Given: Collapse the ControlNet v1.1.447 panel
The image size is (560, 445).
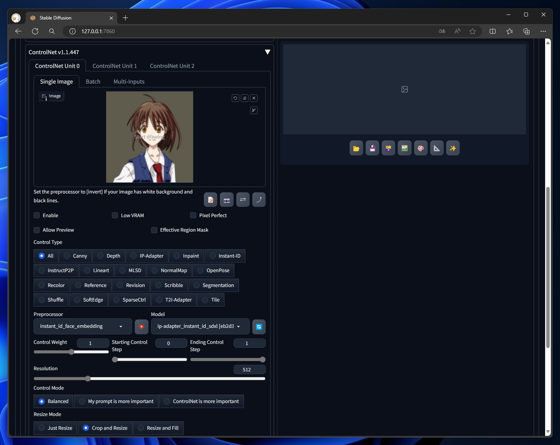Looking at the screenshot, I should 267,52.
